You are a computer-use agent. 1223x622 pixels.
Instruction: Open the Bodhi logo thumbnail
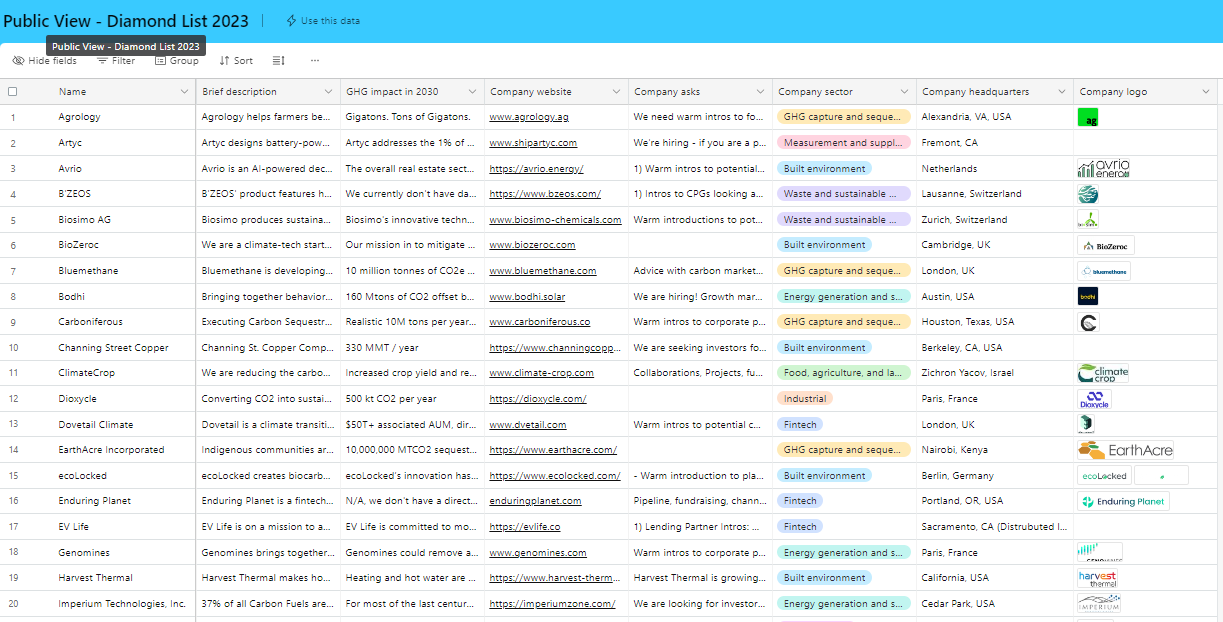click(x=1088, y=296)
